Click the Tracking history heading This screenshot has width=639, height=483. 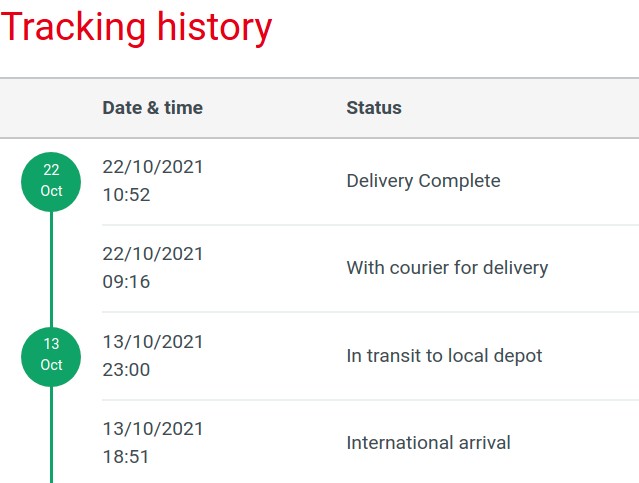click(x=136, y=27)
